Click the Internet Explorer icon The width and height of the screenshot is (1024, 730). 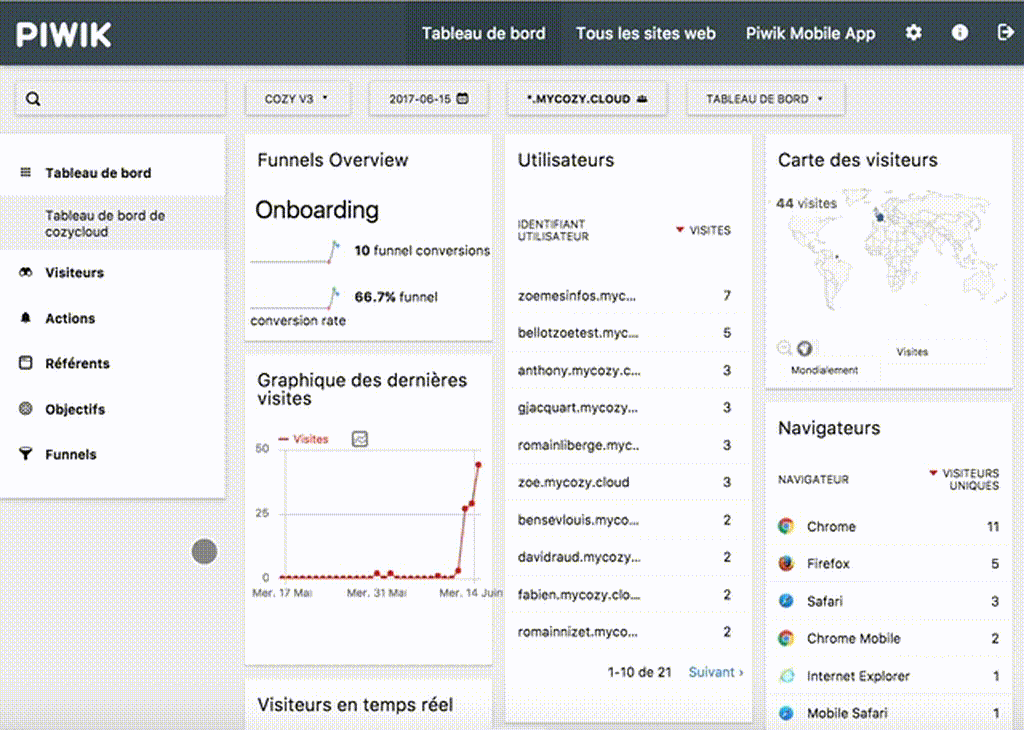pos(786,676)
